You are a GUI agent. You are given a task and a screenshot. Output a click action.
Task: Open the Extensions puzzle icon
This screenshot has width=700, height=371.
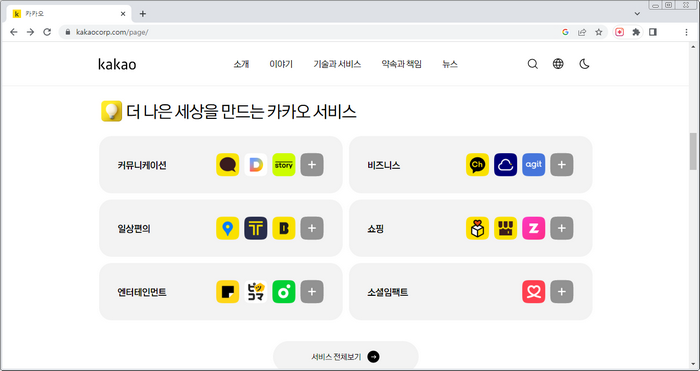tap(636, 32)
